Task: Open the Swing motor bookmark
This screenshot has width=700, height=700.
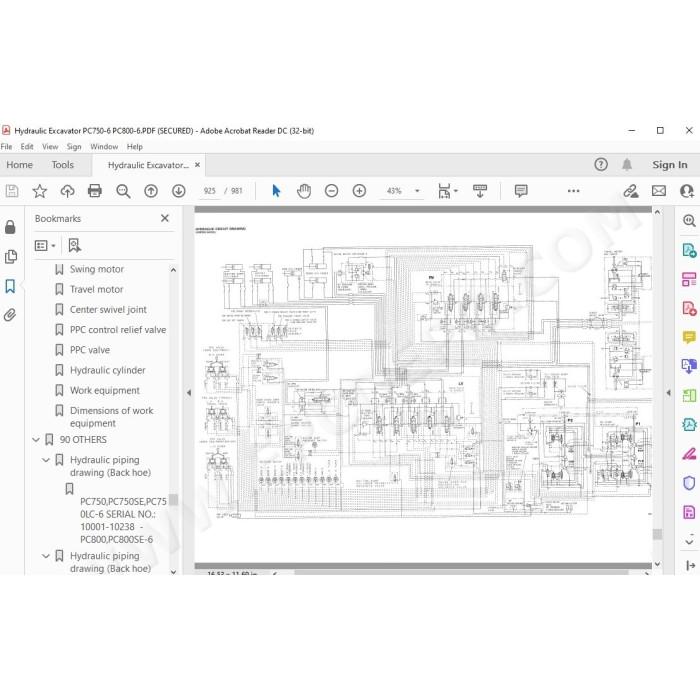Action: (x=97, y=269)
